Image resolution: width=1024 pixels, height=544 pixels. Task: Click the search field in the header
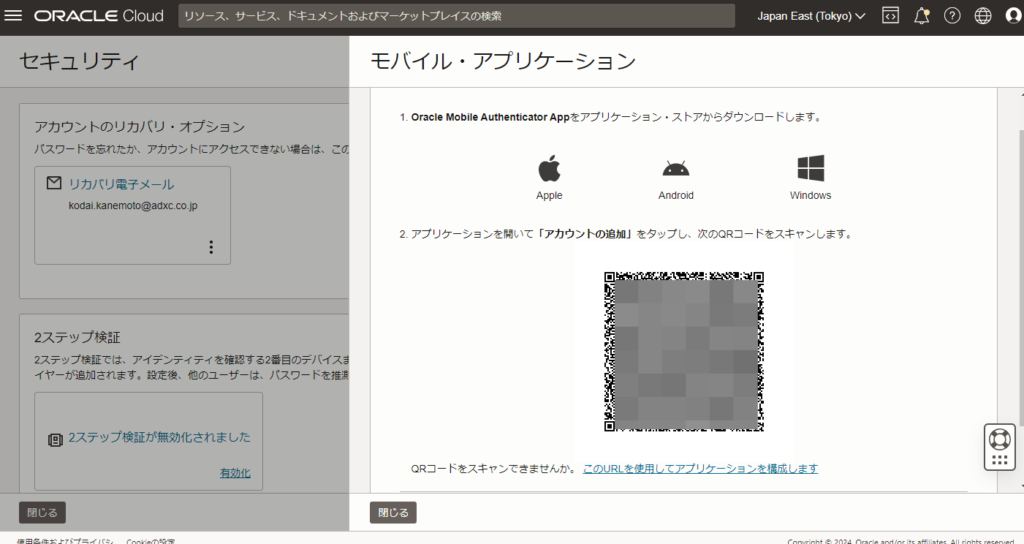(x=455, y=16)
